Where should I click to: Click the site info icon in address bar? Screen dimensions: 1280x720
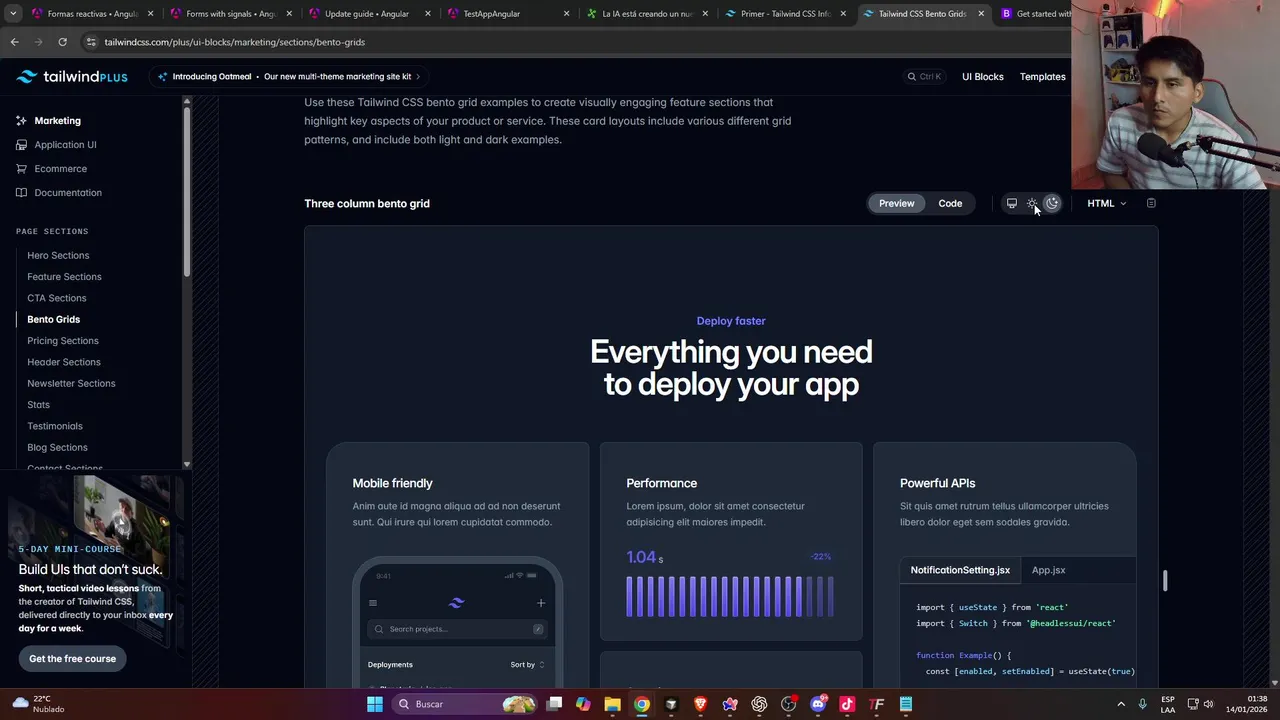pos(91,42)
